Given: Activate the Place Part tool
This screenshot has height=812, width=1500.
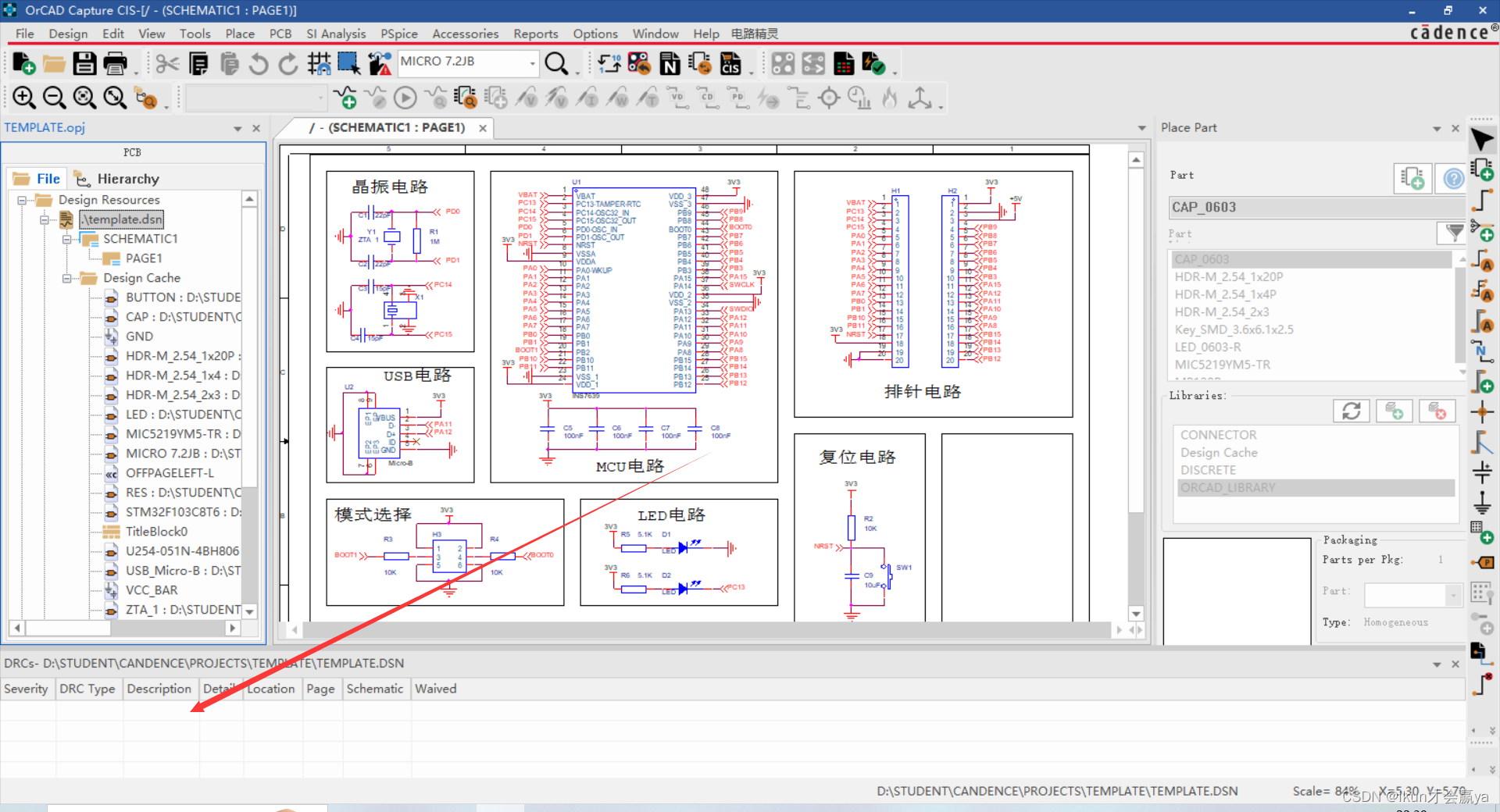Looking at the screenshot, I should click(1482, 168).
